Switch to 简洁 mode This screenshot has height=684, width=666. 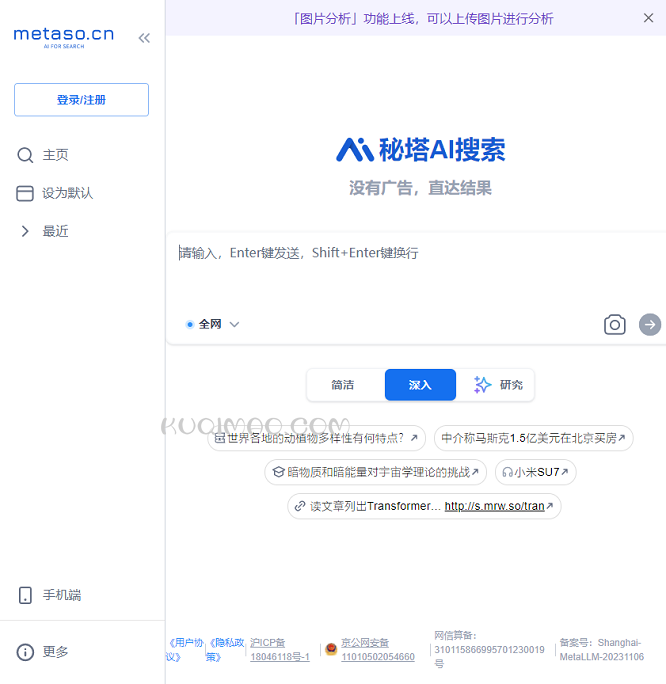tap(343, 385)
